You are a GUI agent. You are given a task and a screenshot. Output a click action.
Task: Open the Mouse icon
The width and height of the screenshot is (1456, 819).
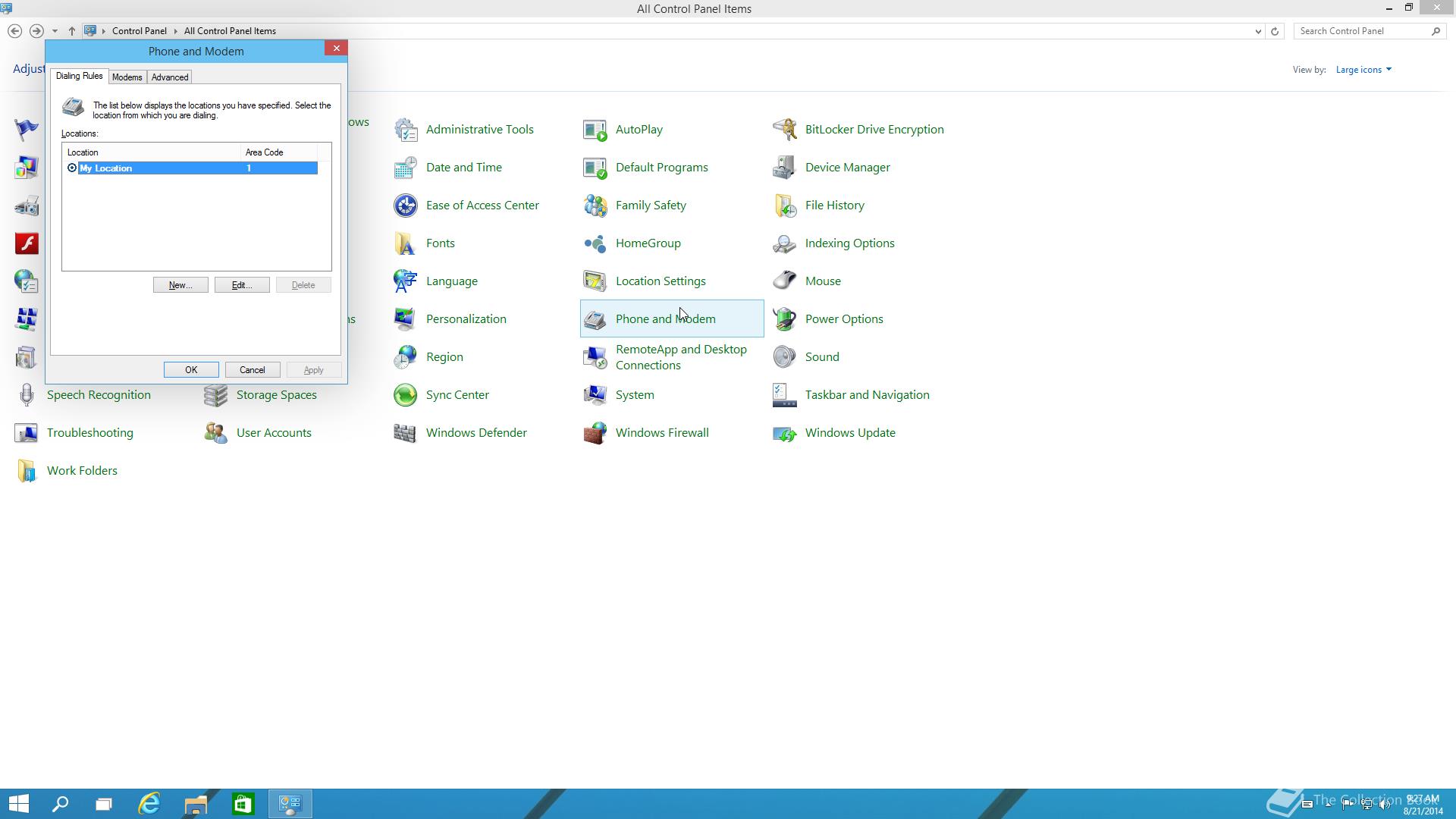[785, 281]
